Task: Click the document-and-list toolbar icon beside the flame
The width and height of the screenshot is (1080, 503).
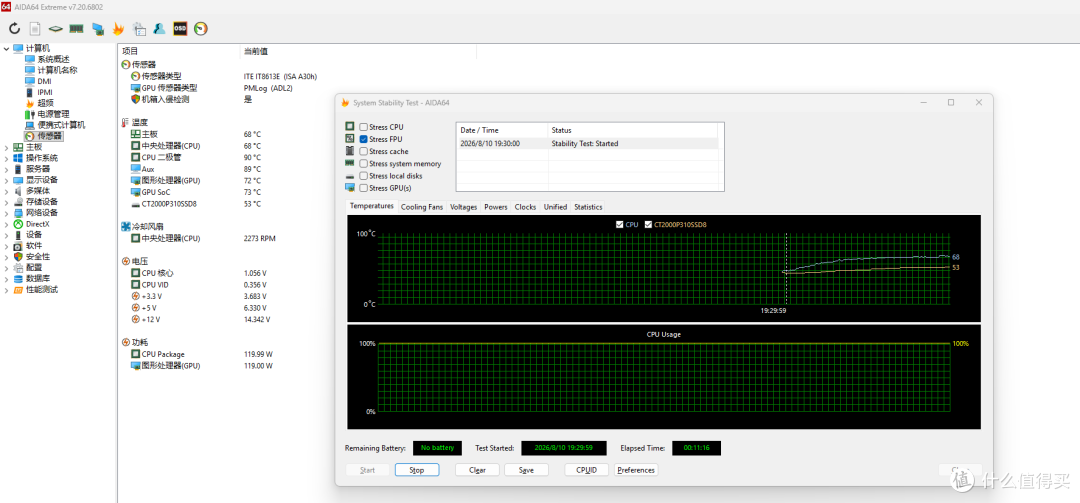Action: pos(139,29)
